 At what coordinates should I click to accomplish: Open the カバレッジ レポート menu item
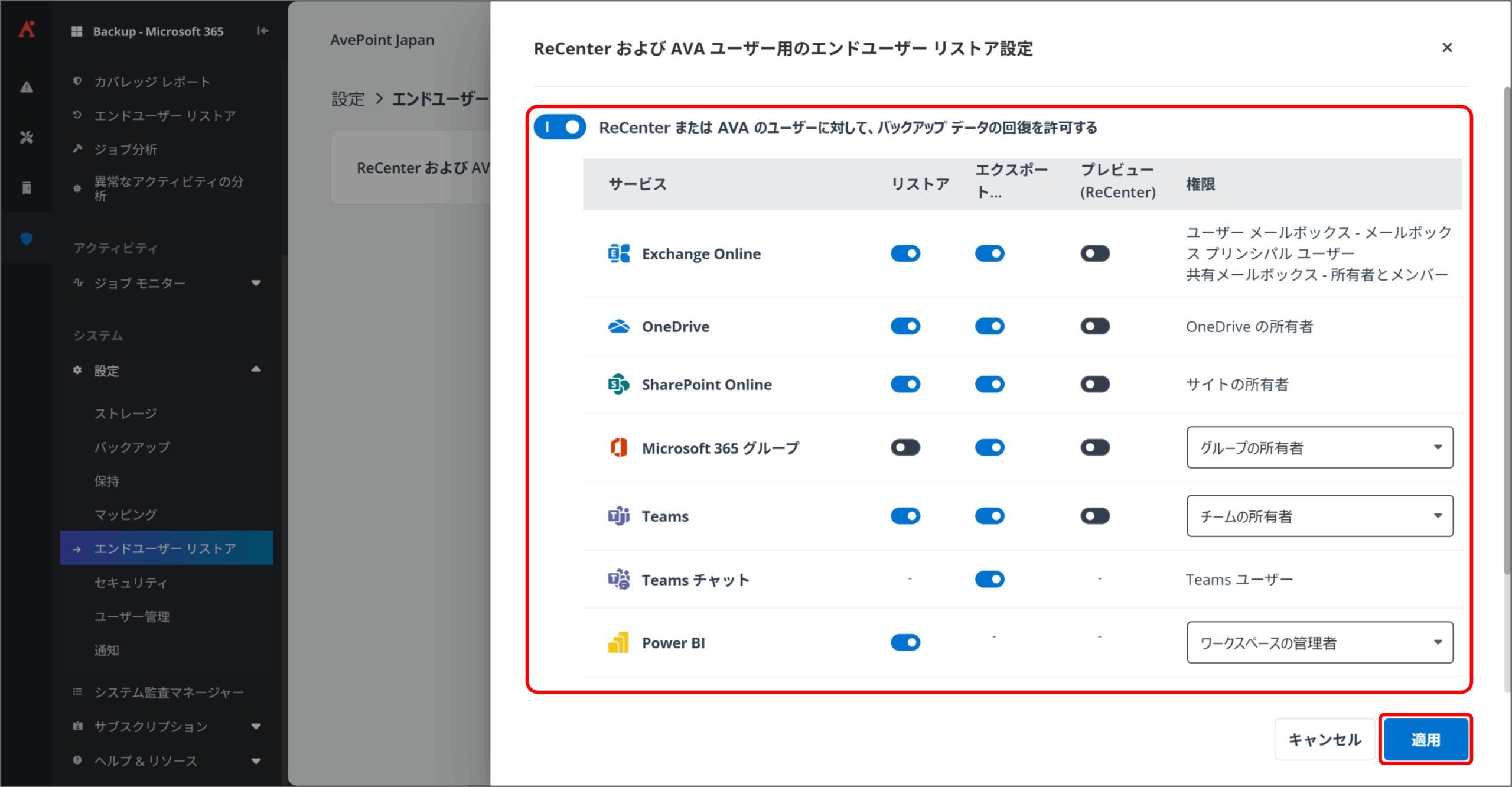152,82
